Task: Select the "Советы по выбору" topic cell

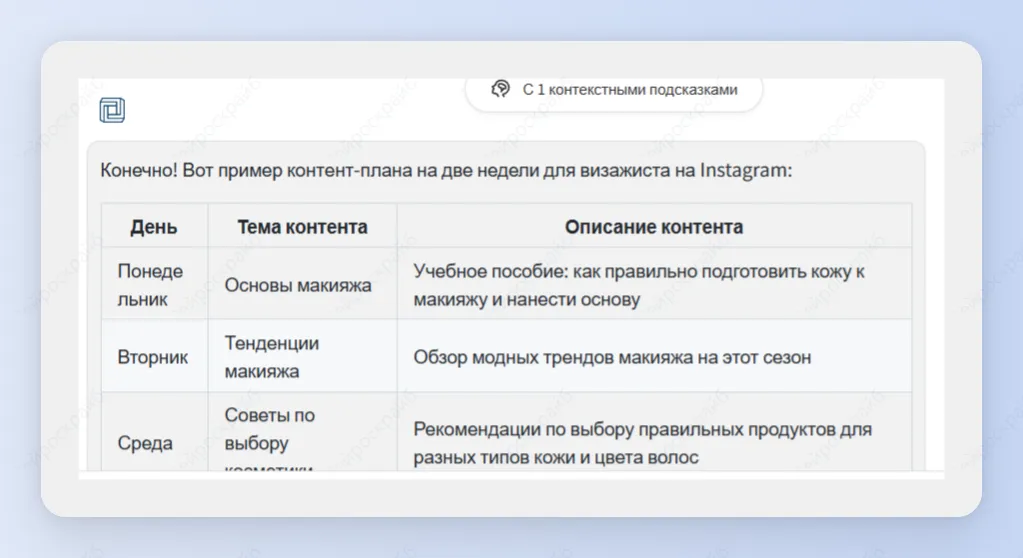Action: pos(302,432)
